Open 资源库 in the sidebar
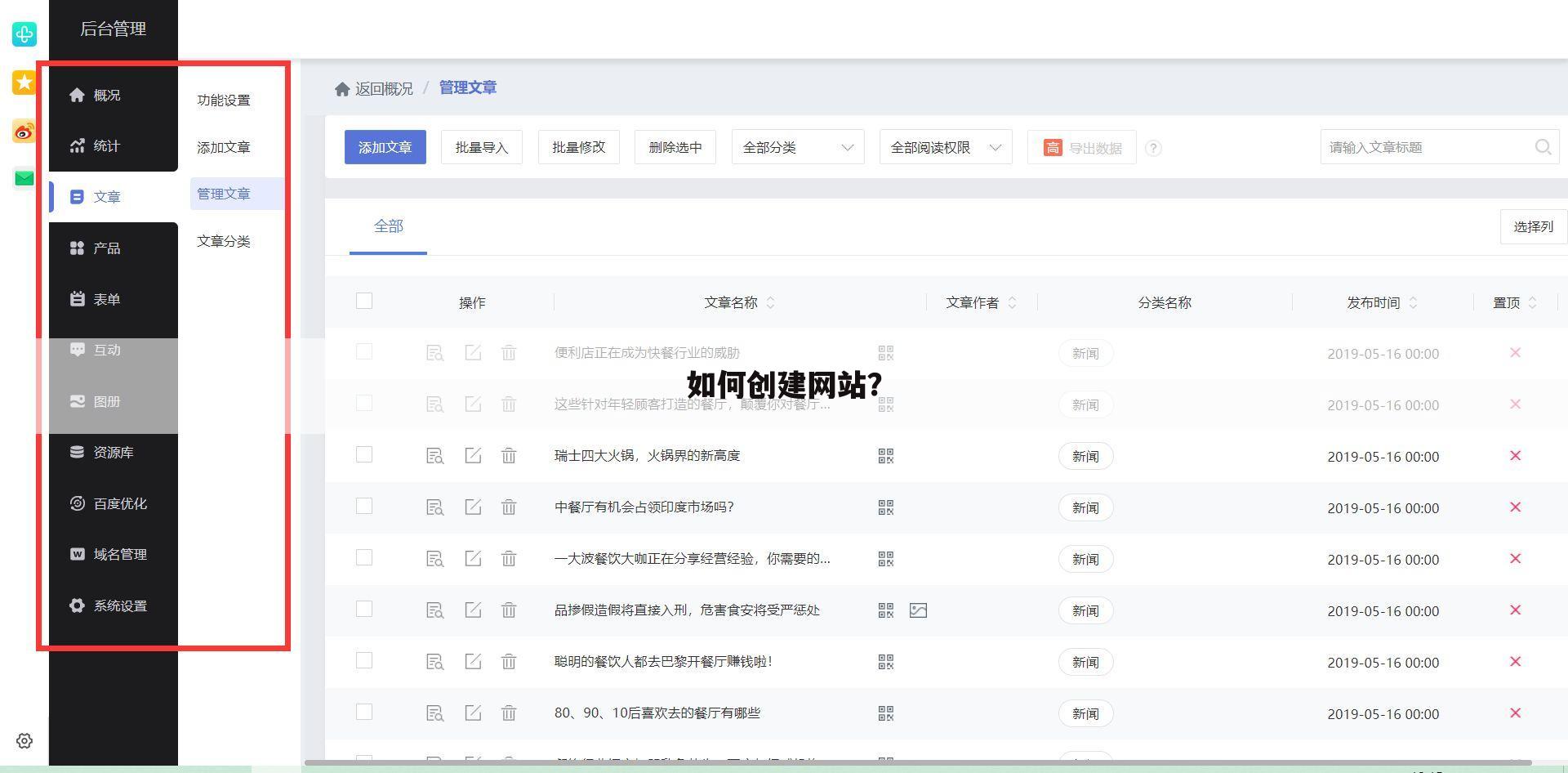The height and width of the screenshot is (773, 1568). click(114, 452)
